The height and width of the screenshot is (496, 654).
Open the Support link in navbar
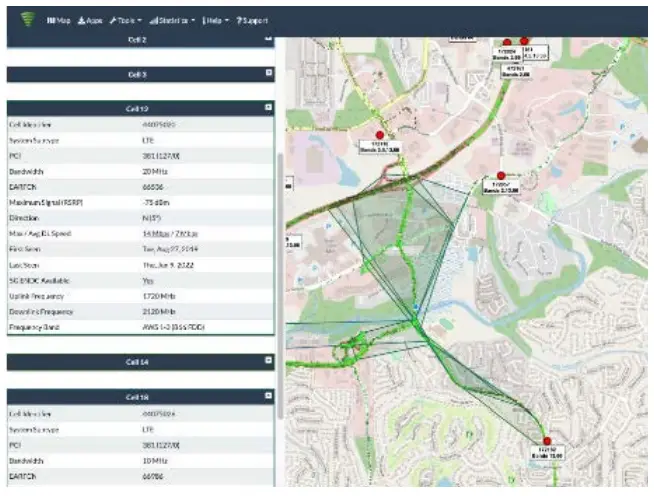pos(252,20)
